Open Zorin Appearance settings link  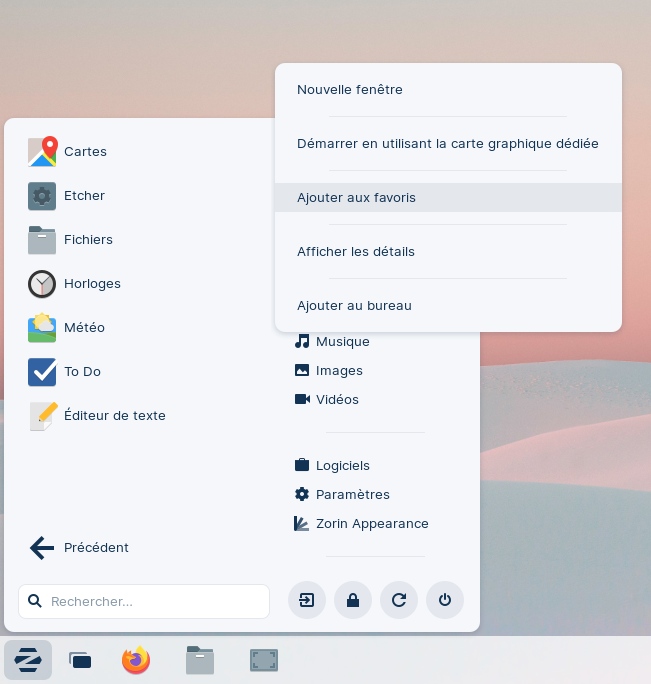pyautogui.click(x=371, y=524)
